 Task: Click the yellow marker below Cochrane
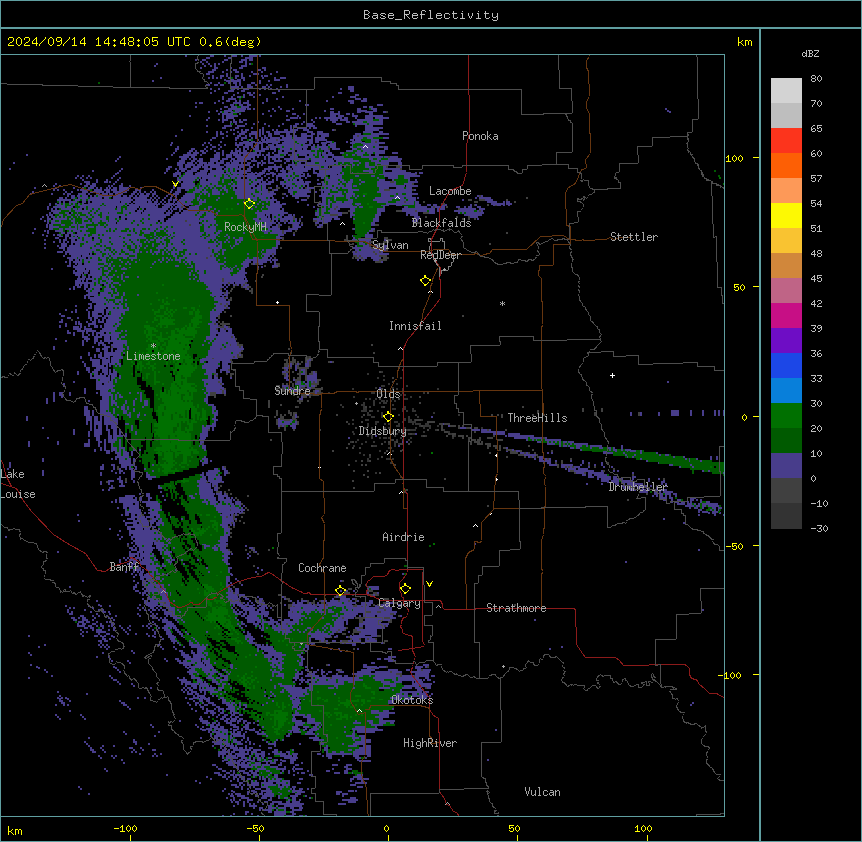(340, 591)
